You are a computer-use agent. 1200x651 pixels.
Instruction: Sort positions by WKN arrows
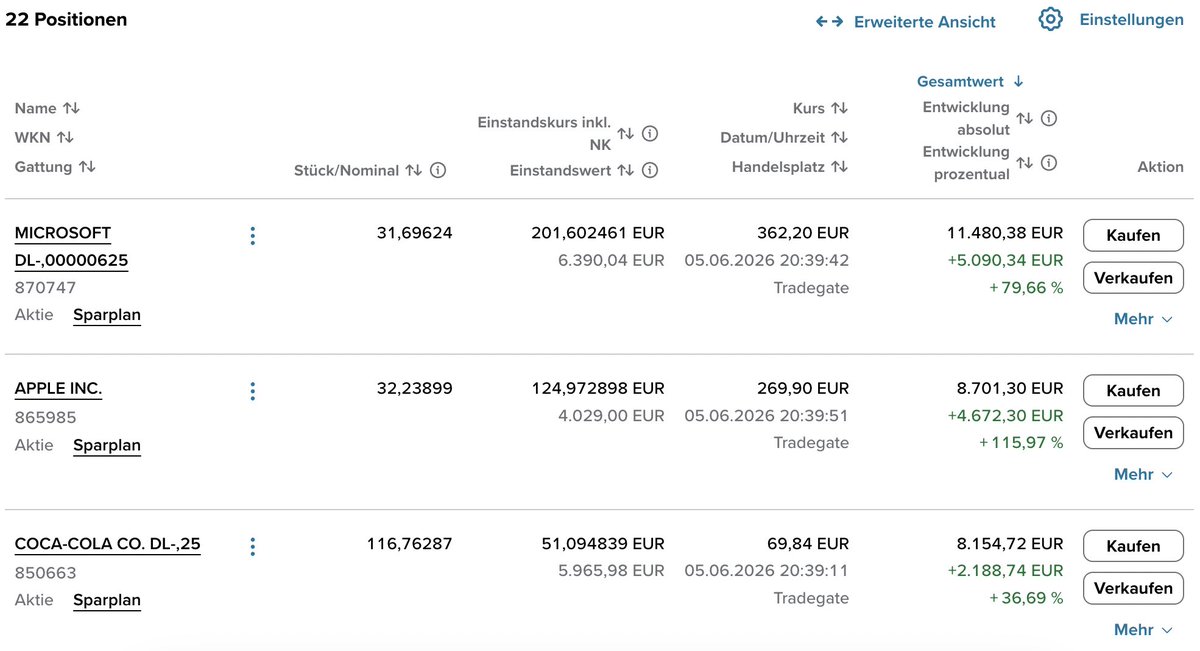(x=65, y=137)
